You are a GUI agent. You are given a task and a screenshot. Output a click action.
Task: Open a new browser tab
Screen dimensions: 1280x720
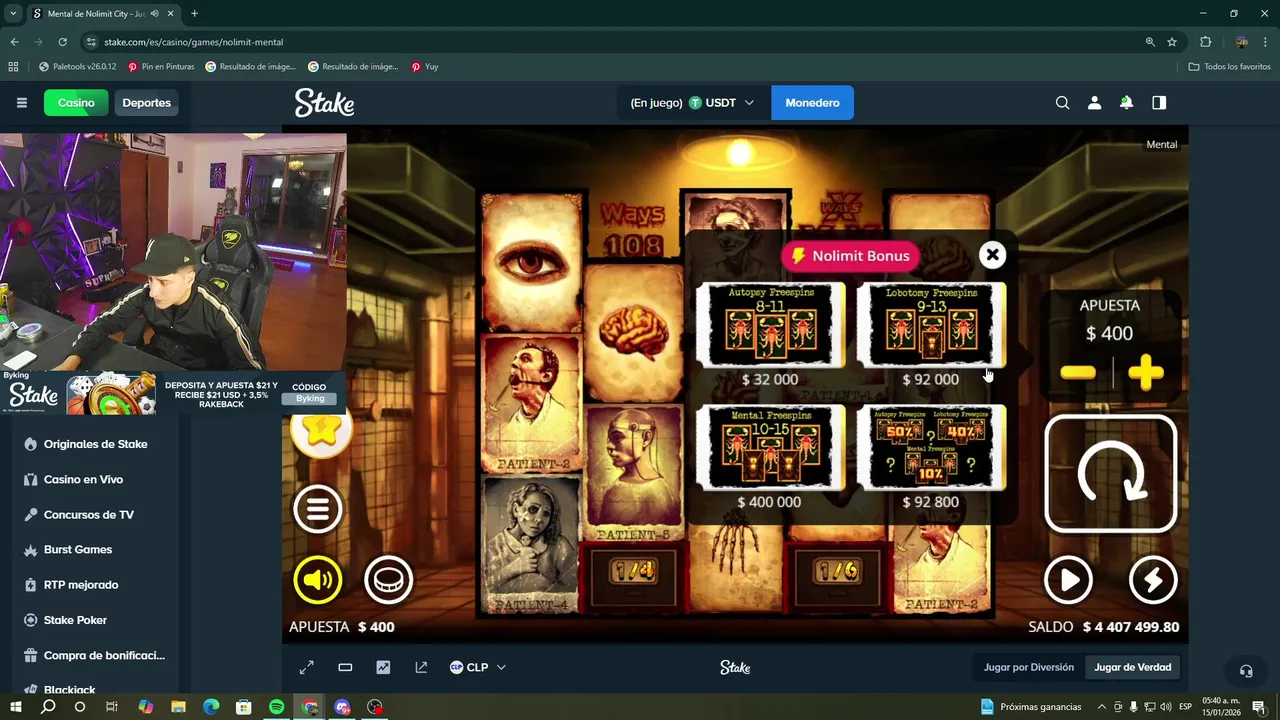point(194,14)
